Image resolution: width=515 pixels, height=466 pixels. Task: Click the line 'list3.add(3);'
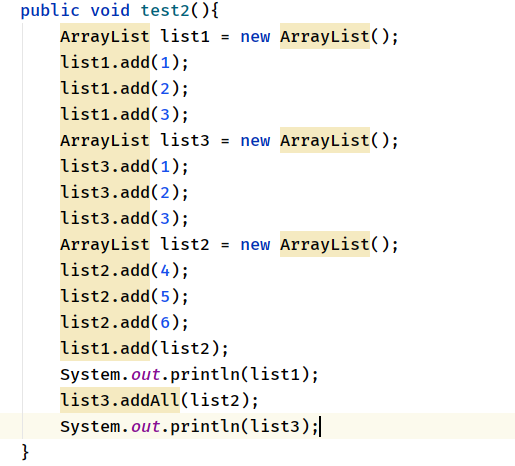(124, 219)
